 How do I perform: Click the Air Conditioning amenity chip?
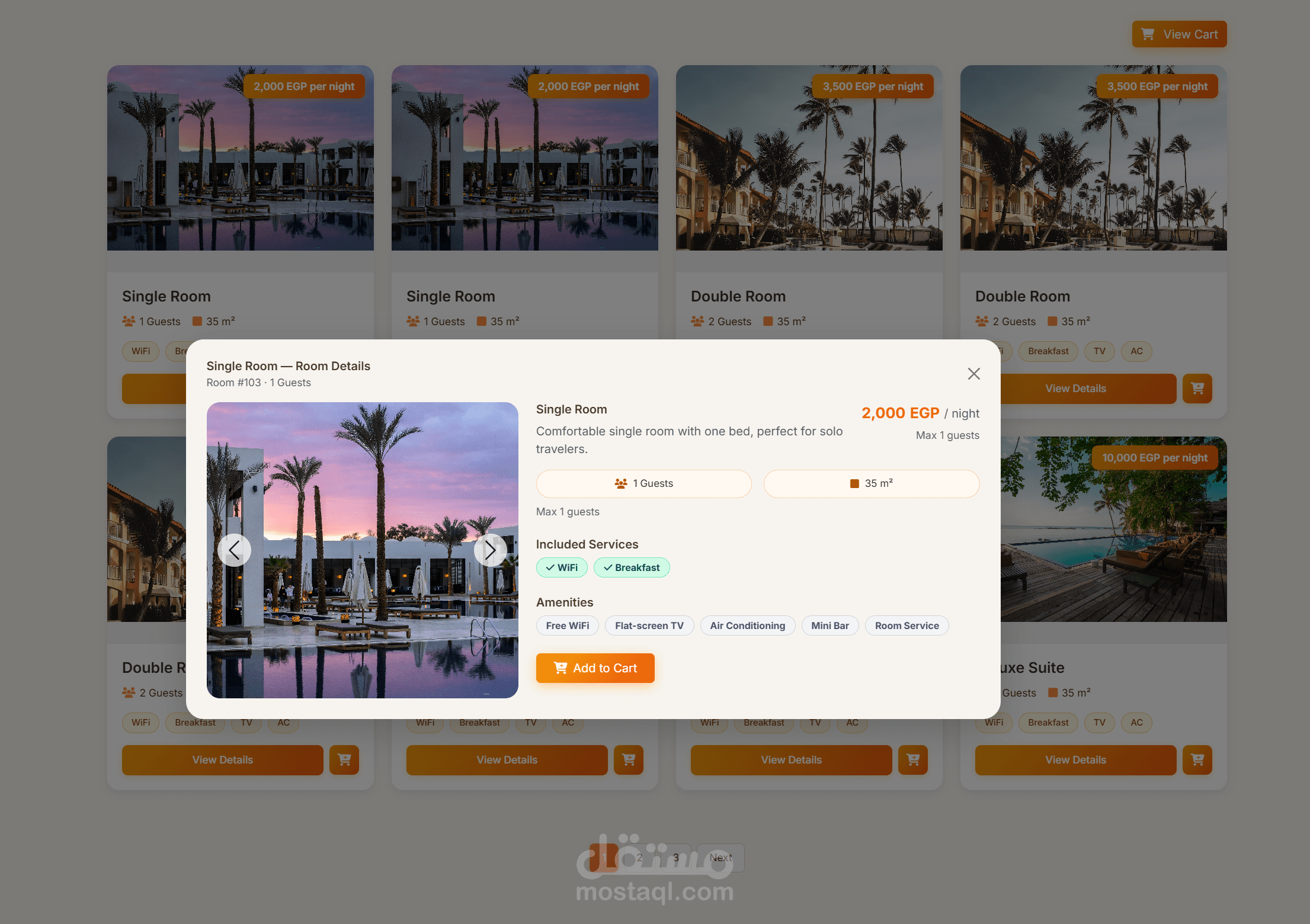747,625
